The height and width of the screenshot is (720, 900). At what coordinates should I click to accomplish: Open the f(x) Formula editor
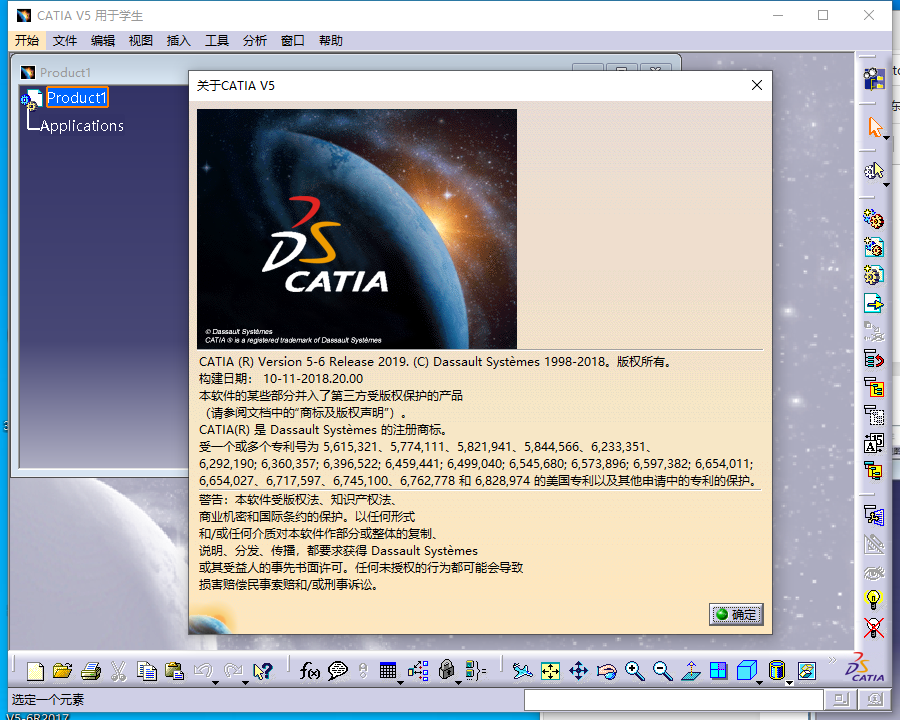[x=310, y=671]
